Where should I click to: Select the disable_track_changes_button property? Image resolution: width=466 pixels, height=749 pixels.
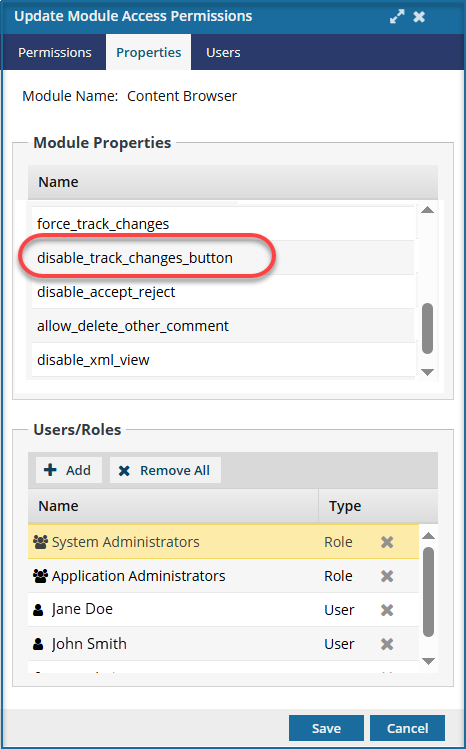(x=223, y=258)
